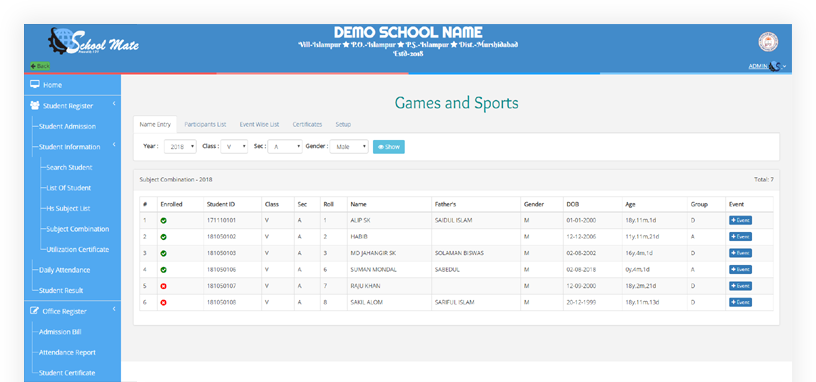Open the Class dropdown showing V
The height and width of the screenshot is (382, 816).
(x=234, y=147)
